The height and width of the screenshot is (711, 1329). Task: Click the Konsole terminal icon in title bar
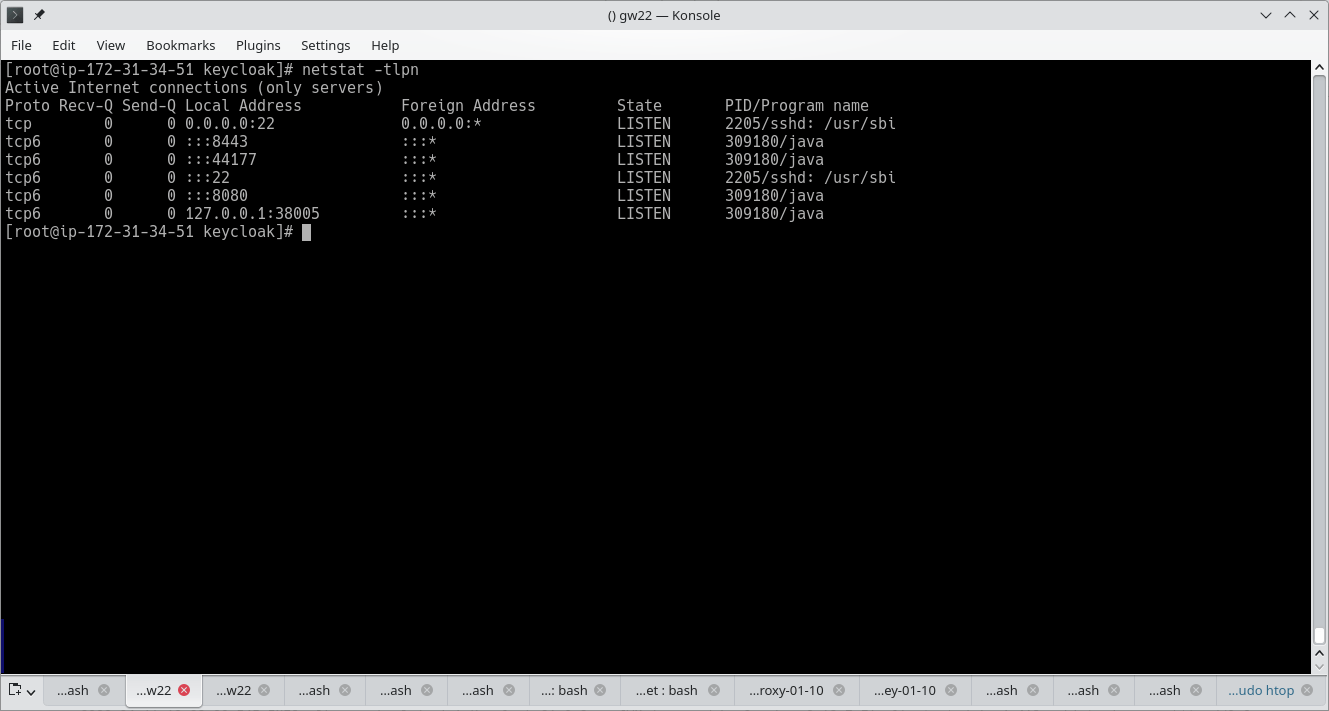(x=14, y=15)
